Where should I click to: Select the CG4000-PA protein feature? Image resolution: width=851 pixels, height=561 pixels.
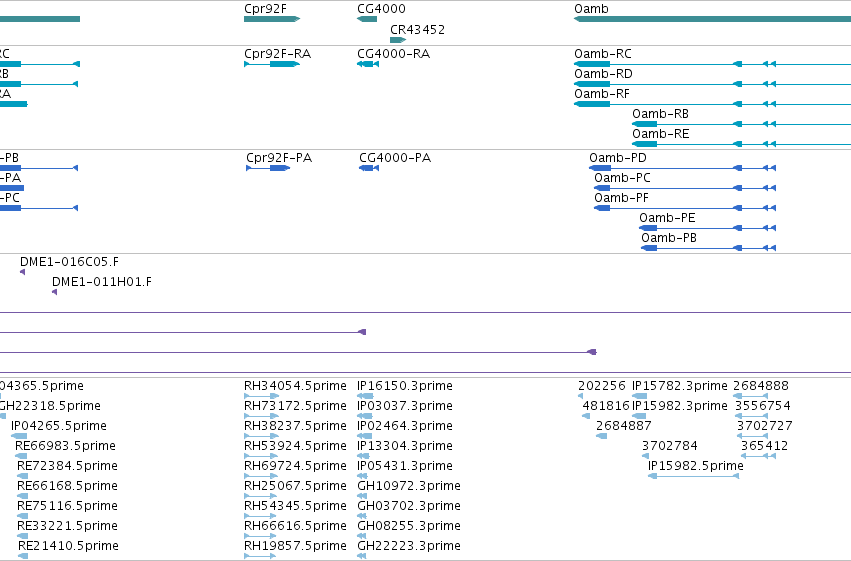[369, 168]
